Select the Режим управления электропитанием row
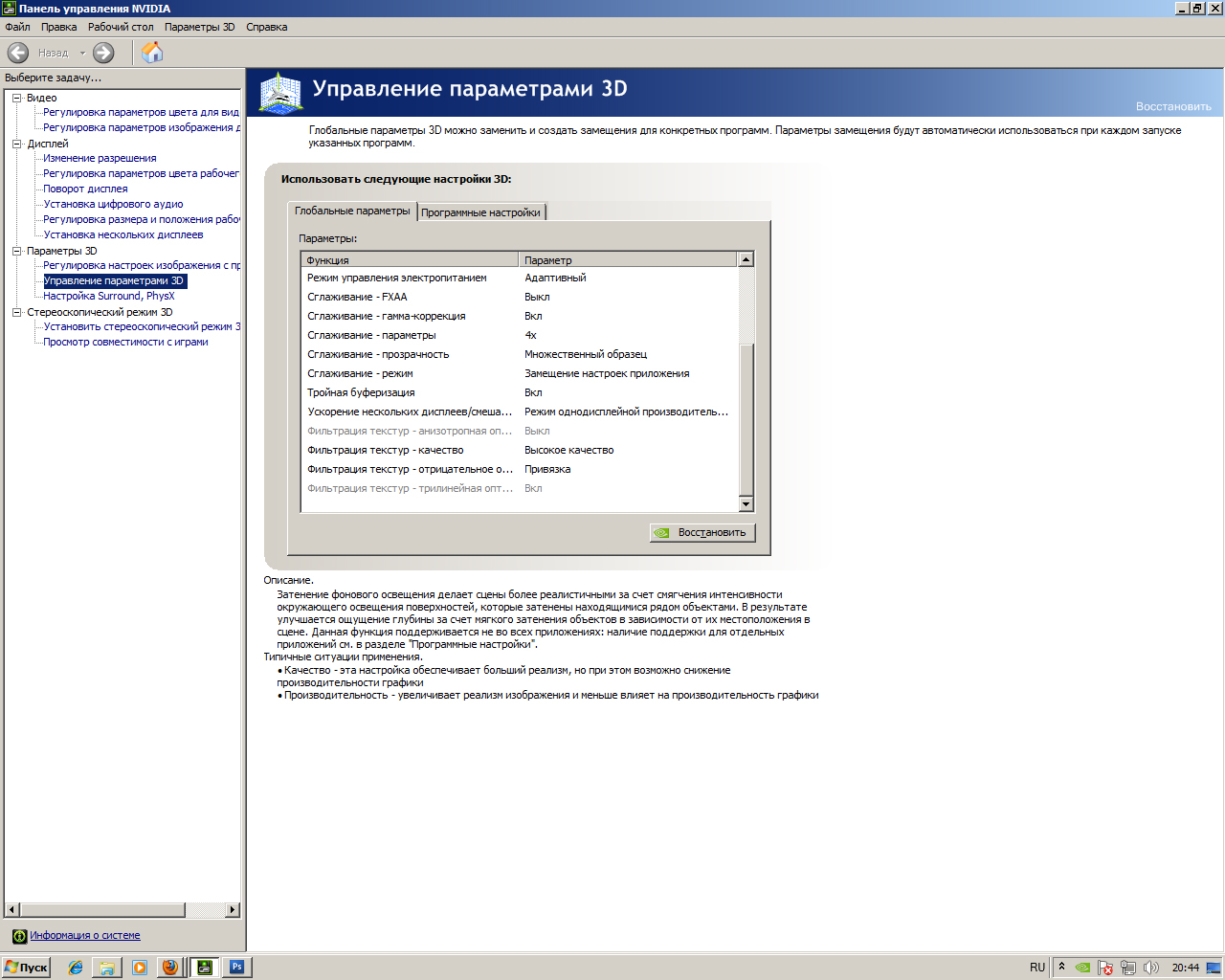 point(520,278)
